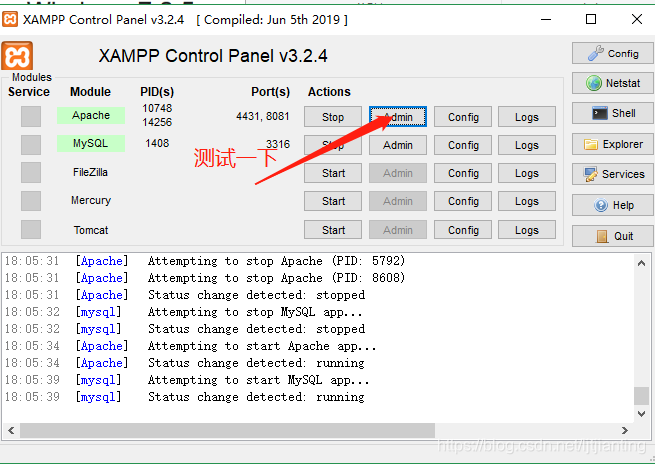The image size is (655, 464).
Task: View Tomcat Logs
Action: point(527,230)
